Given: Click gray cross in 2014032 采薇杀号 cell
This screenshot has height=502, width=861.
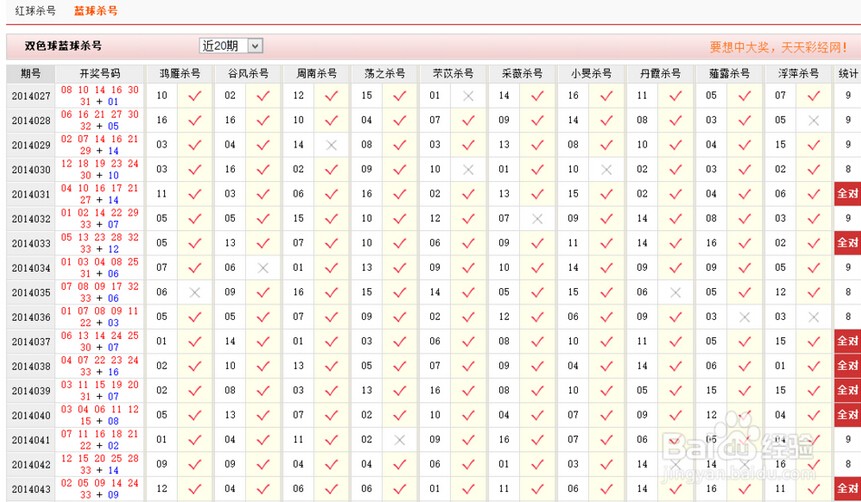Looking at the screenshot, I should [x=537, y=219].
